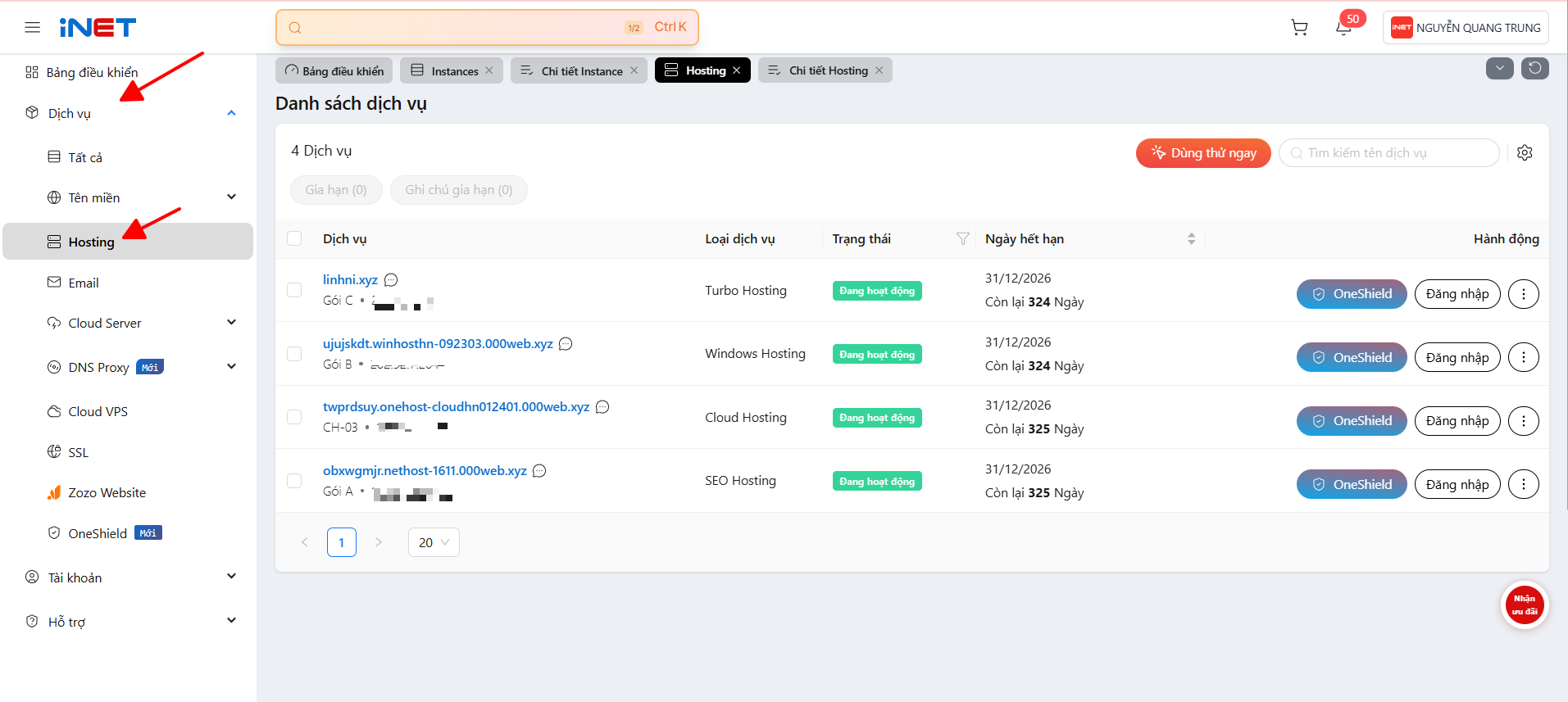The height and width of the screenshot is (702, 1568).
Task: Open page size dropdown showing 20
Action: point(434,542)
